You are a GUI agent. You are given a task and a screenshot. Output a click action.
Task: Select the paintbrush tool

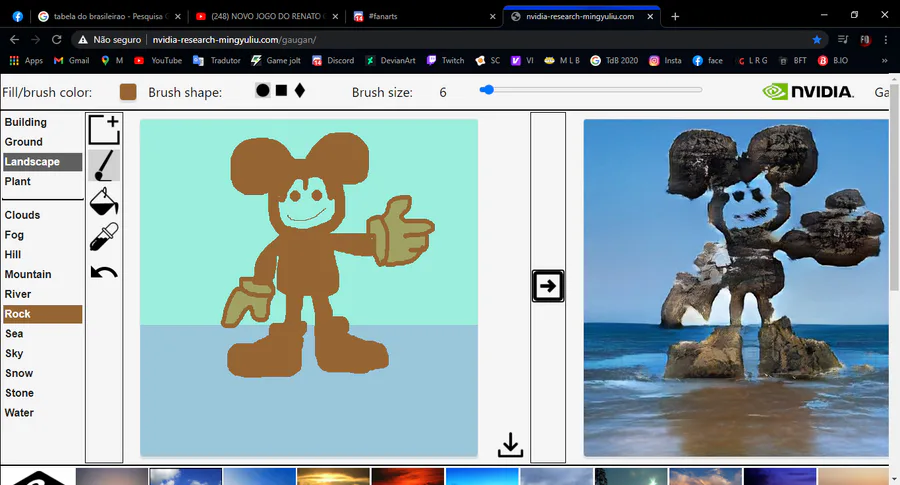click(x=104, y=165)
